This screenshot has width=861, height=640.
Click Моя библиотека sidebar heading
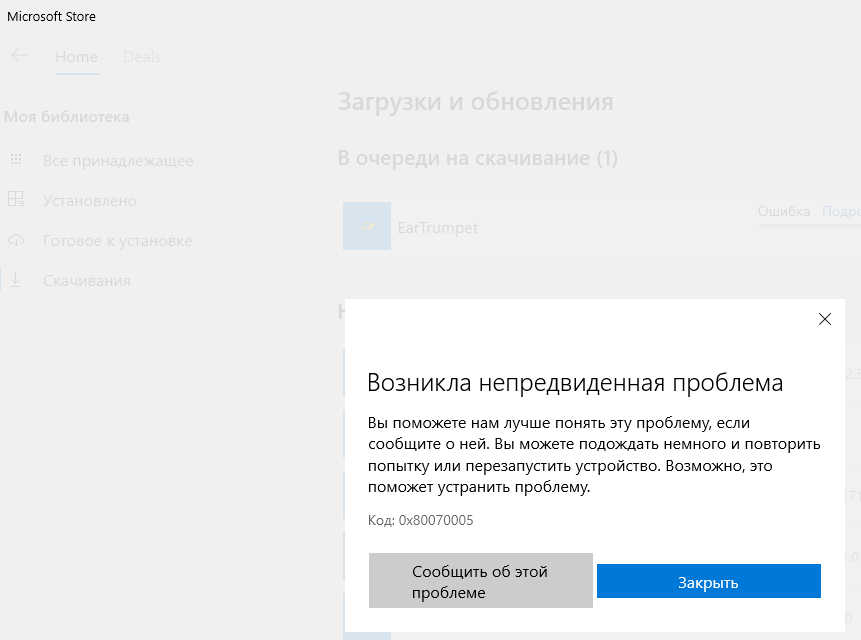point(66,117)
